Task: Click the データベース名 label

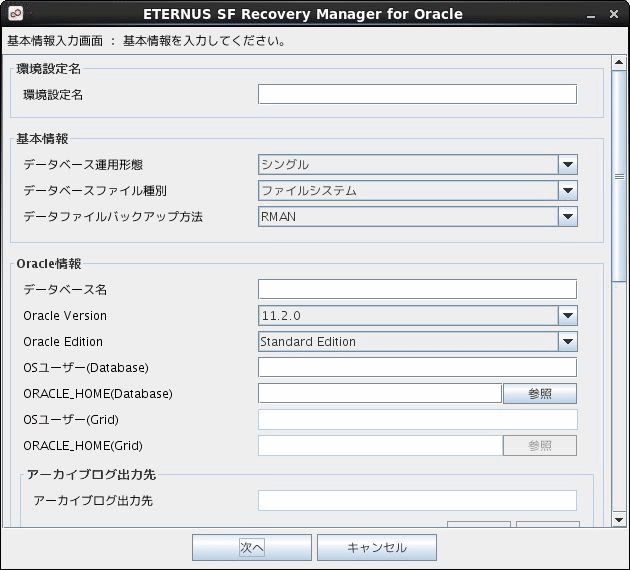Action: (x=65, y=290)
